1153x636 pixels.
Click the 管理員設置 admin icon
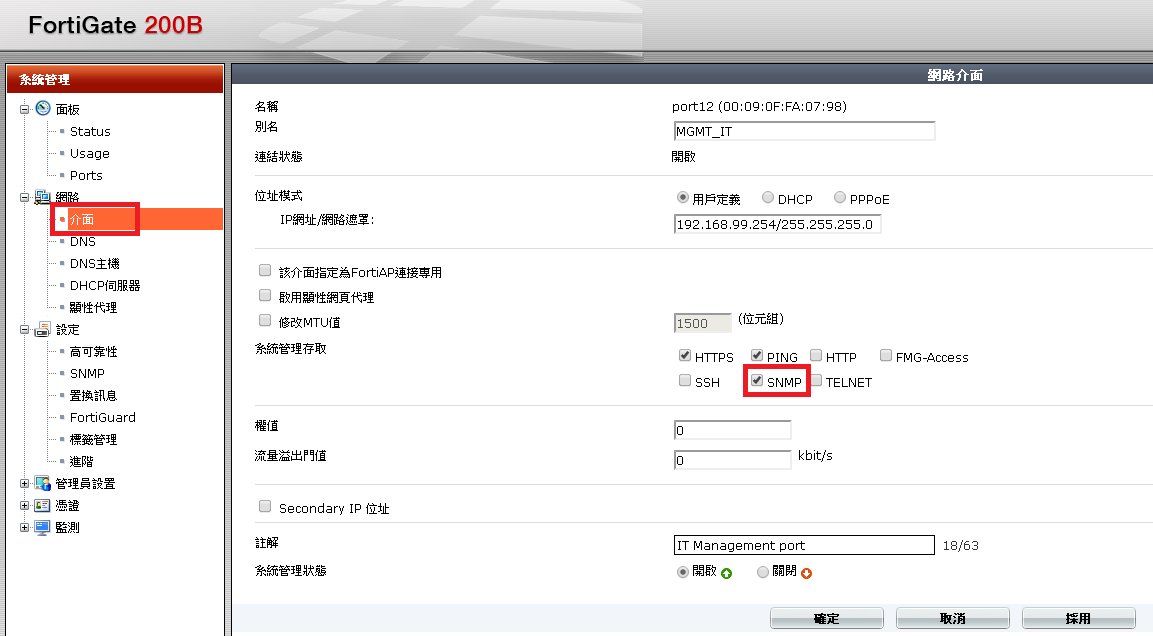coord(43,483)
